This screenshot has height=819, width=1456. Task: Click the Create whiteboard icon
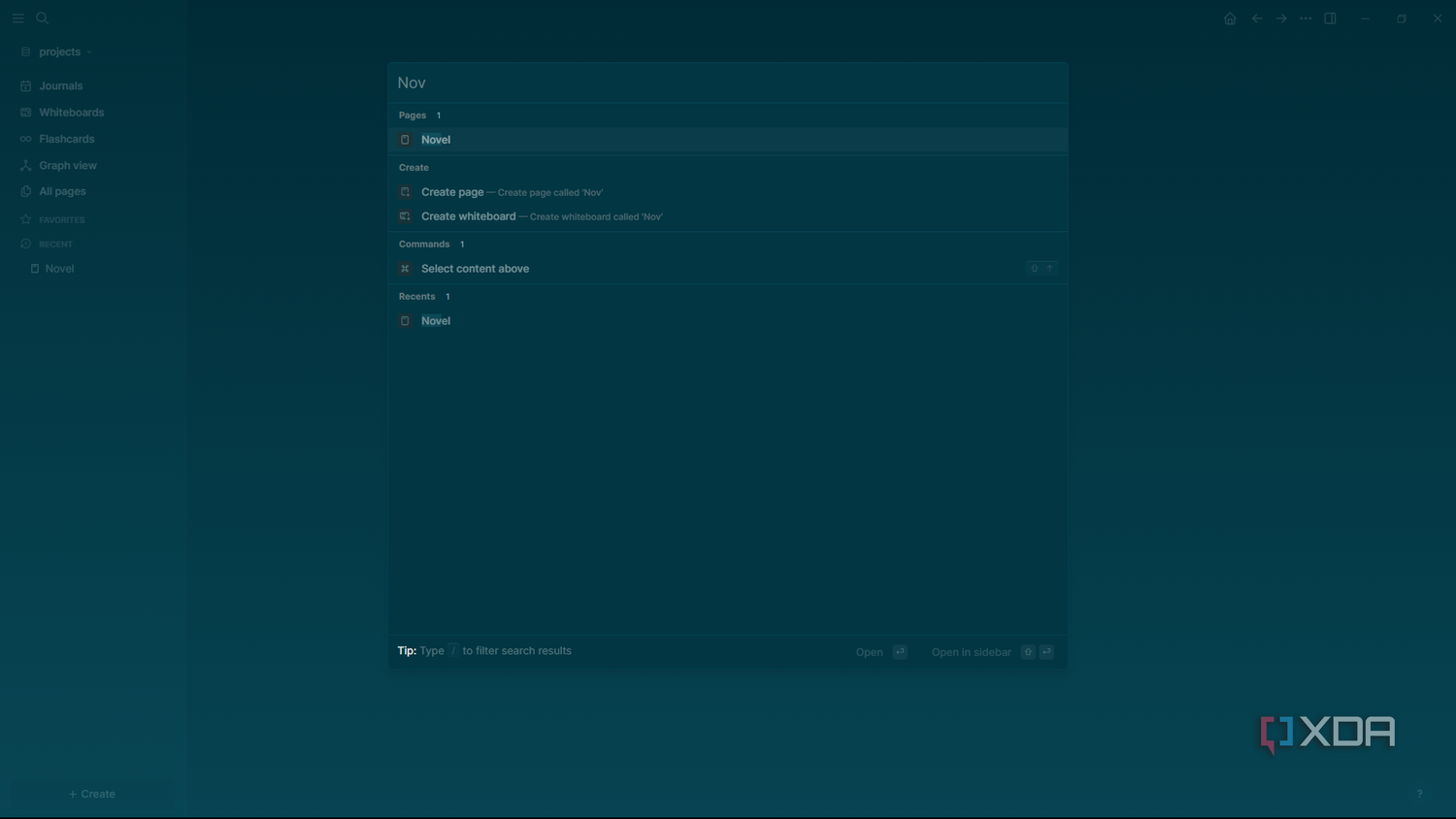[x=405, y=216]
